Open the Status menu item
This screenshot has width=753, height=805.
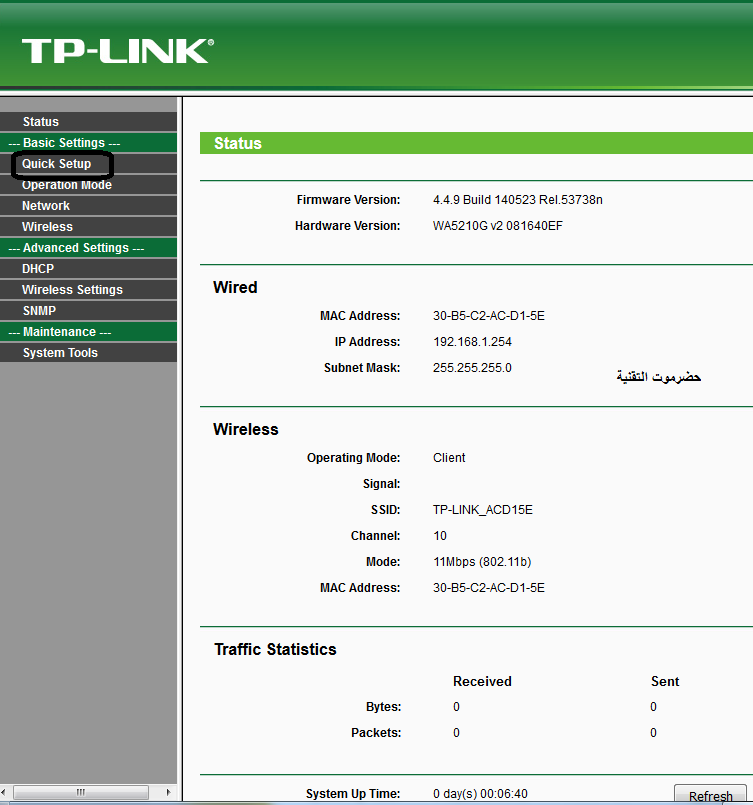(x=41, y=122)
